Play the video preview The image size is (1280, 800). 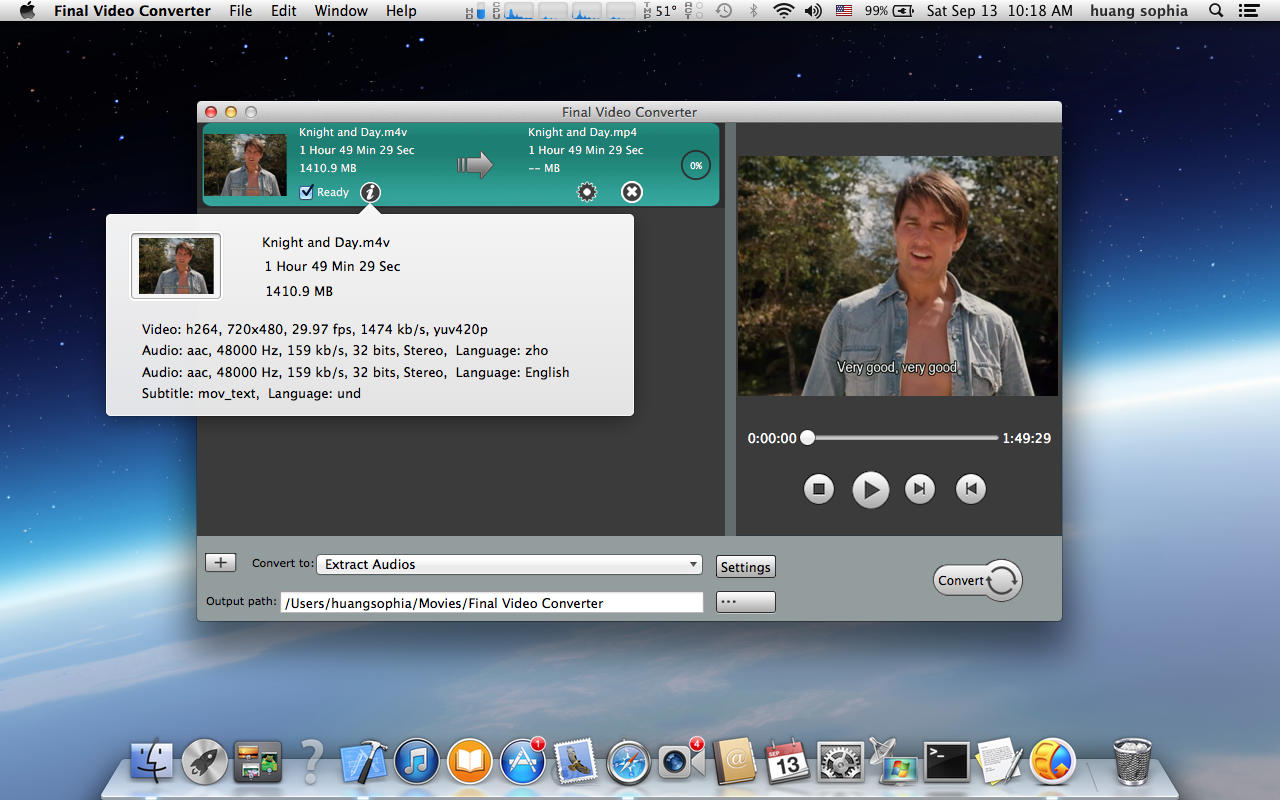(870, 490)
